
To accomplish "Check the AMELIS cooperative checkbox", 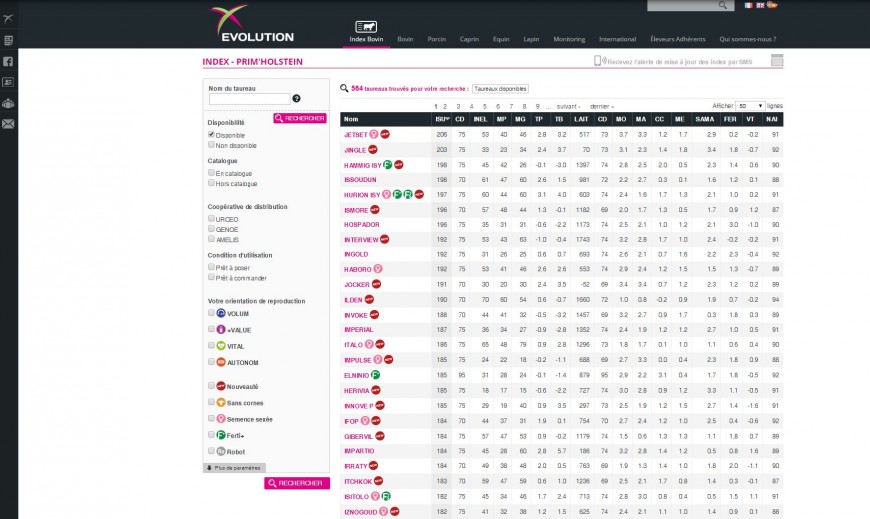I will pyautogui.click(x=211, y=239).
